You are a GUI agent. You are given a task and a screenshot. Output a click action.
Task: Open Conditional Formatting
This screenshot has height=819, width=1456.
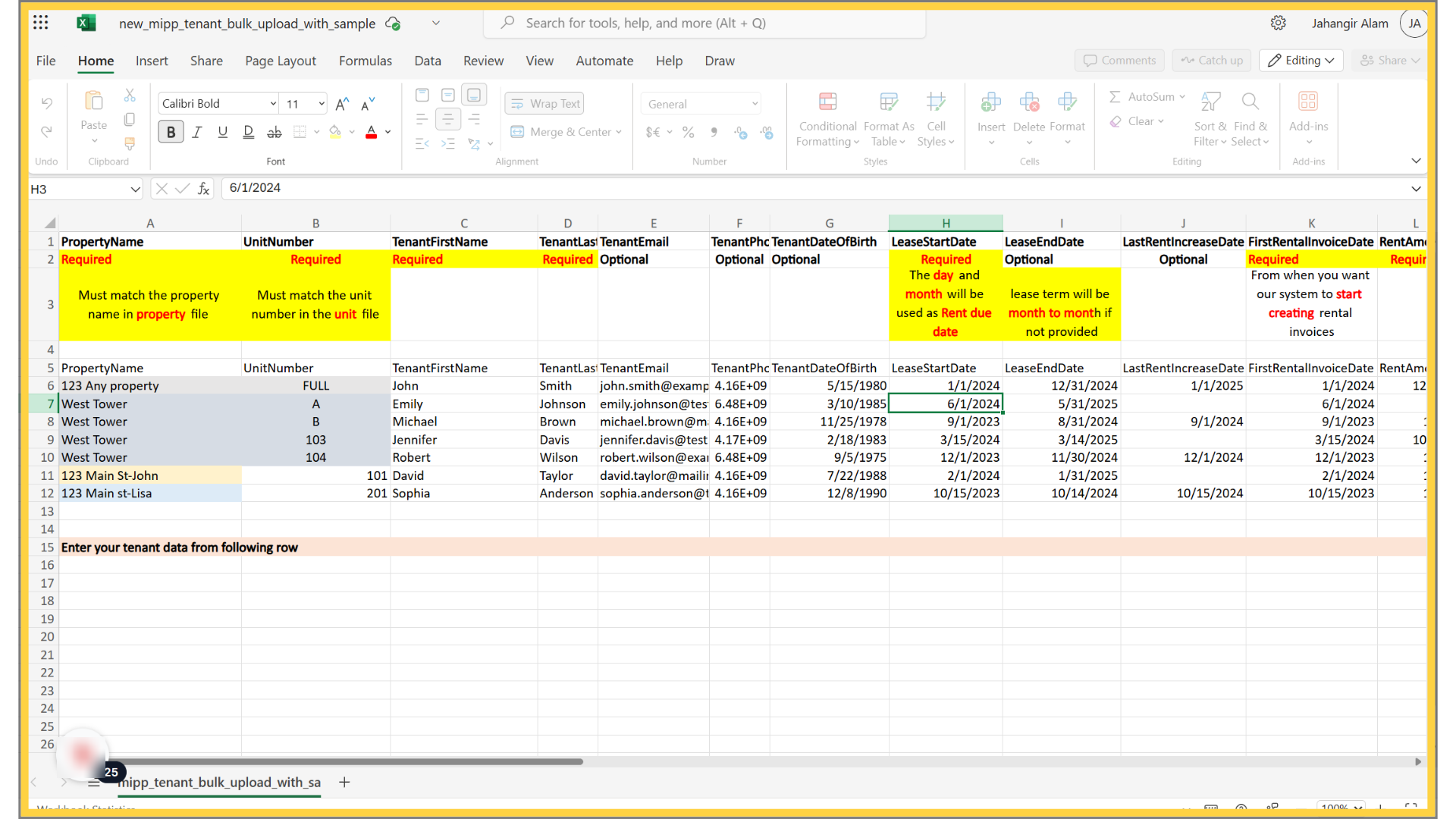coord(827,120)
